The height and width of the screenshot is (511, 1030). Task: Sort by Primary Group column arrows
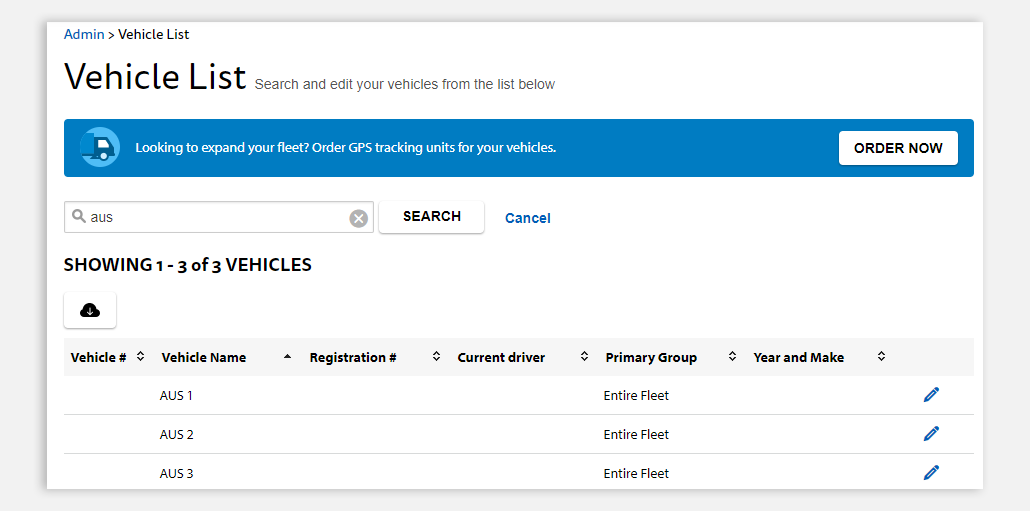click(732, 356)
